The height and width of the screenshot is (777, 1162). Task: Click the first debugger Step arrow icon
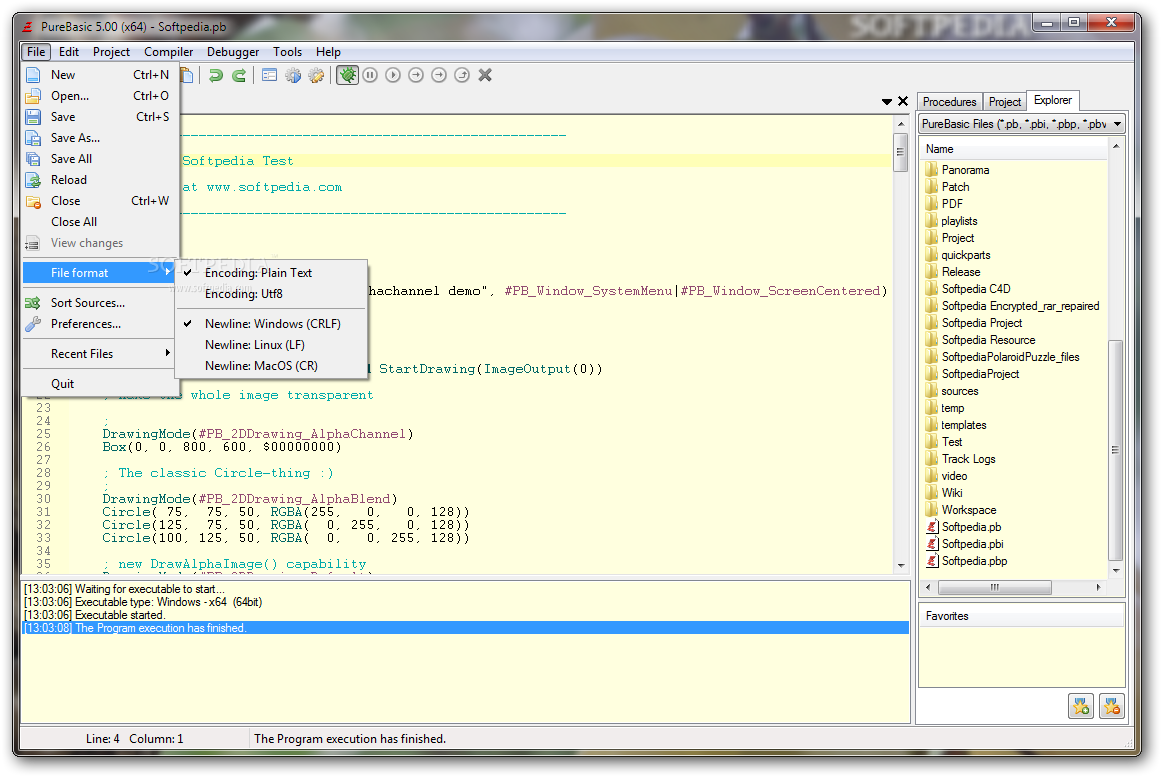pyautogui.click(x=416, y=75)
